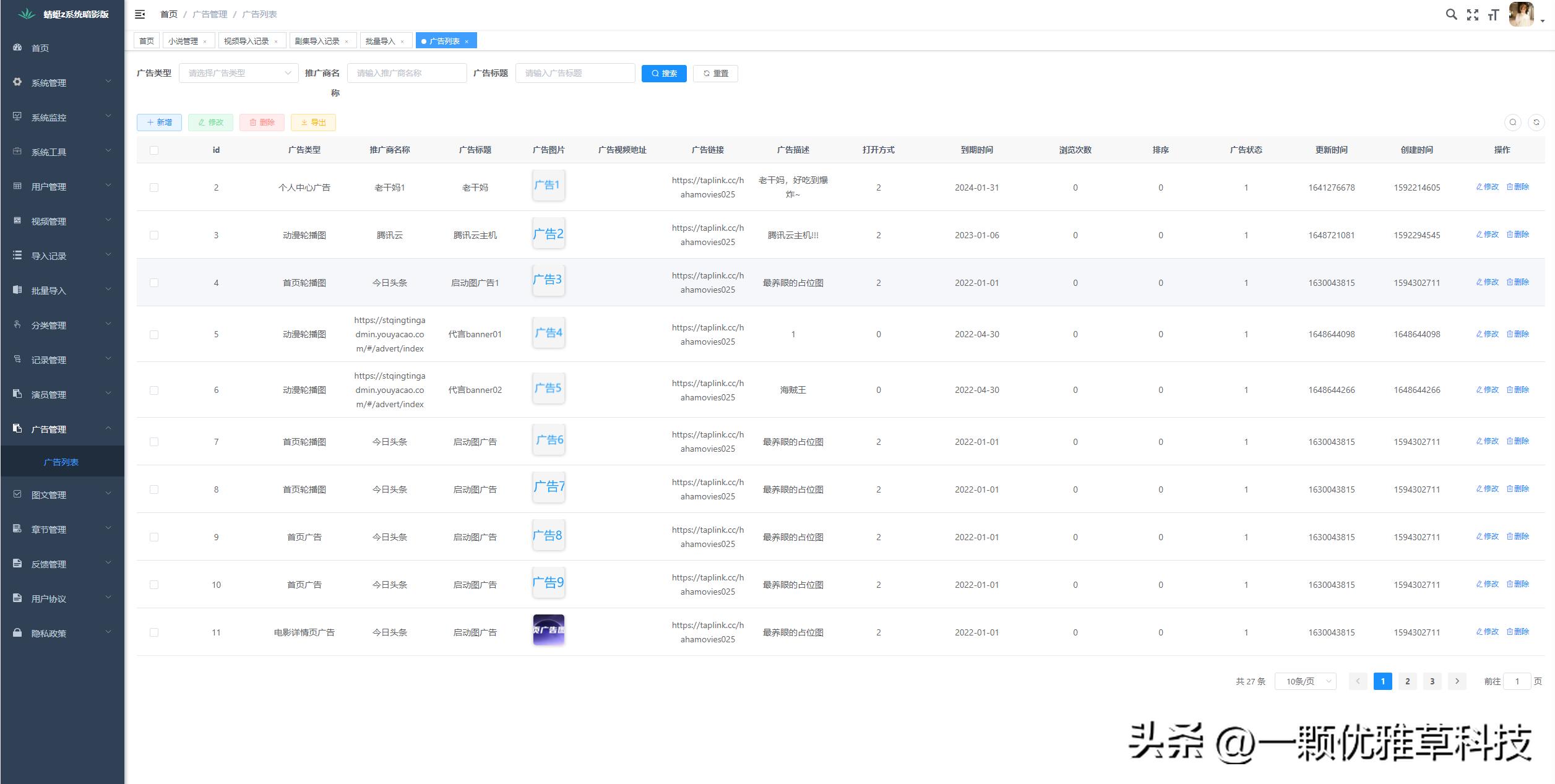1555x784 pixels.
Task: Toggle the select-all checkbox in table header
Action: (154, 149)
